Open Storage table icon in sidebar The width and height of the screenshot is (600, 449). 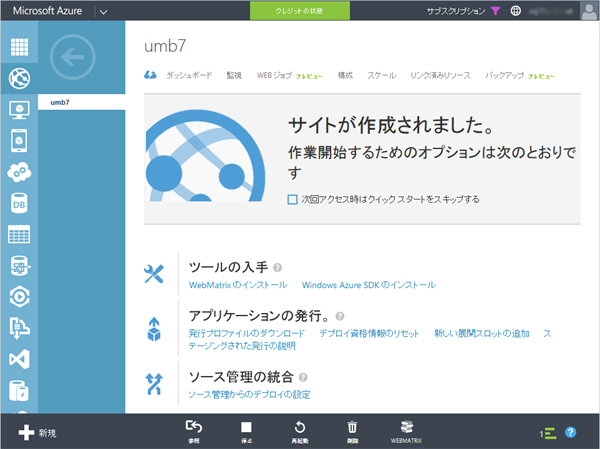pos(19,234)
